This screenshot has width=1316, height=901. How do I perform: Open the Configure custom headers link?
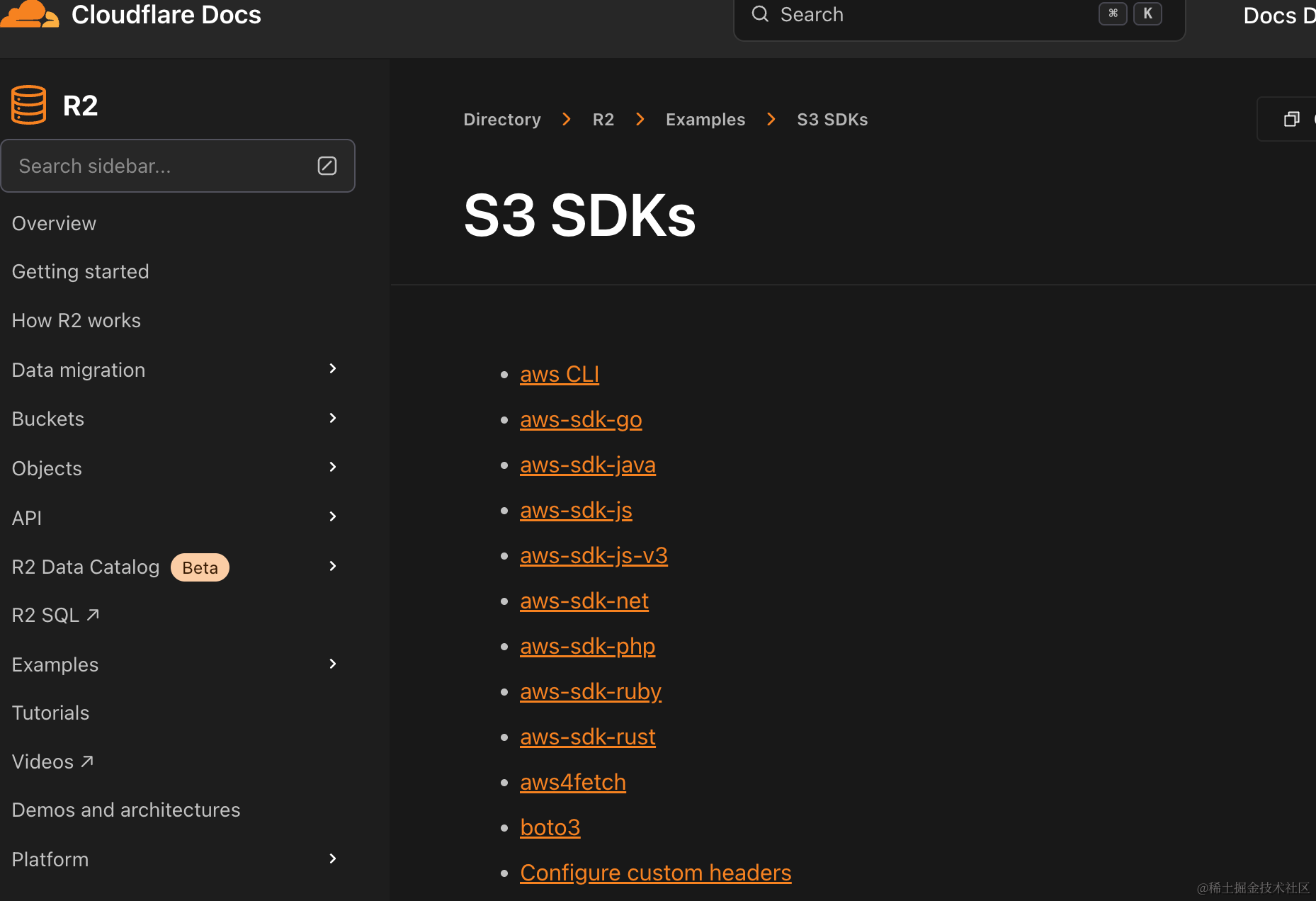coord(656,873)
